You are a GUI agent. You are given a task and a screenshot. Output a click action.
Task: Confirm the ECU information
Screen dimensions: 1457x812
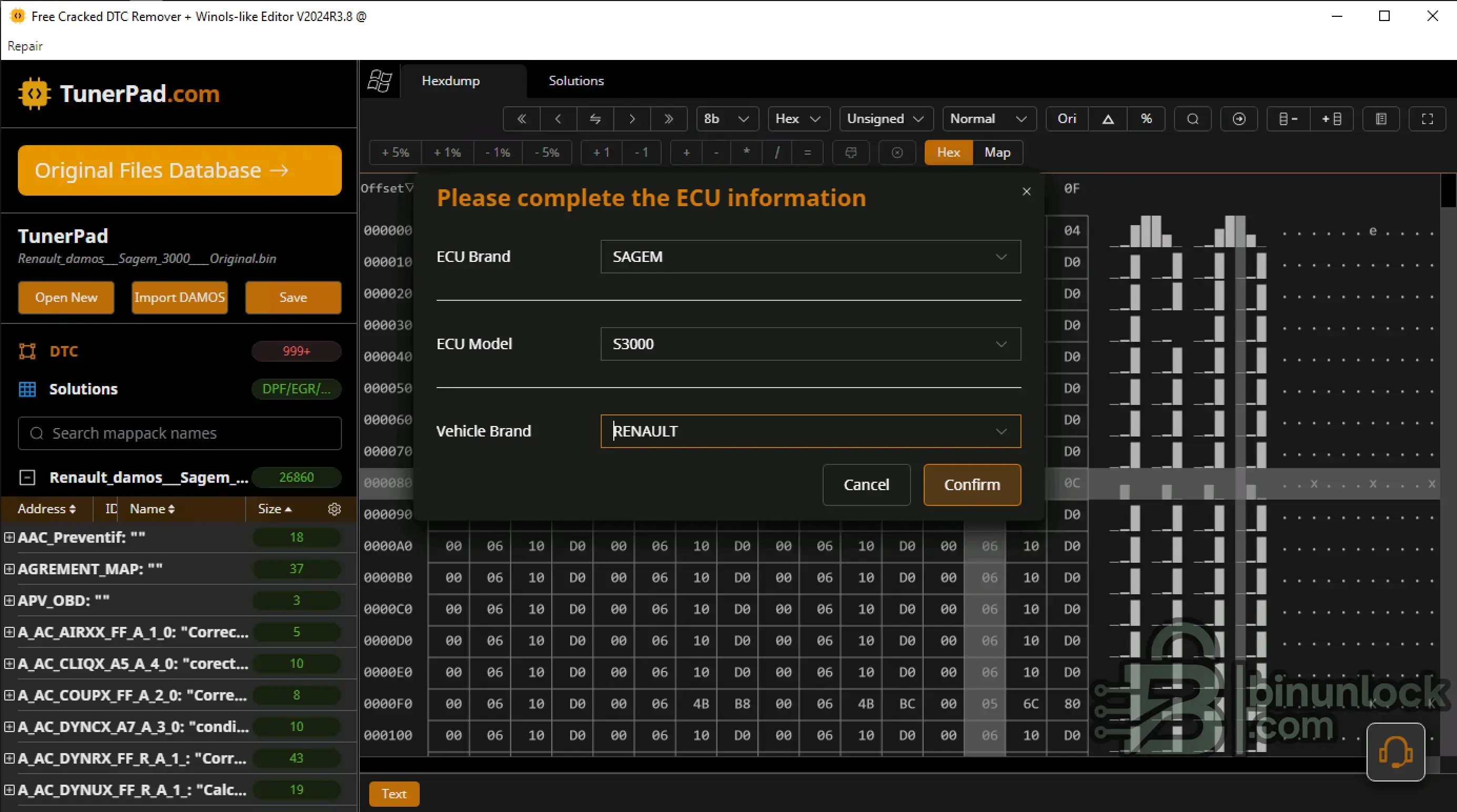pos(972,484)
